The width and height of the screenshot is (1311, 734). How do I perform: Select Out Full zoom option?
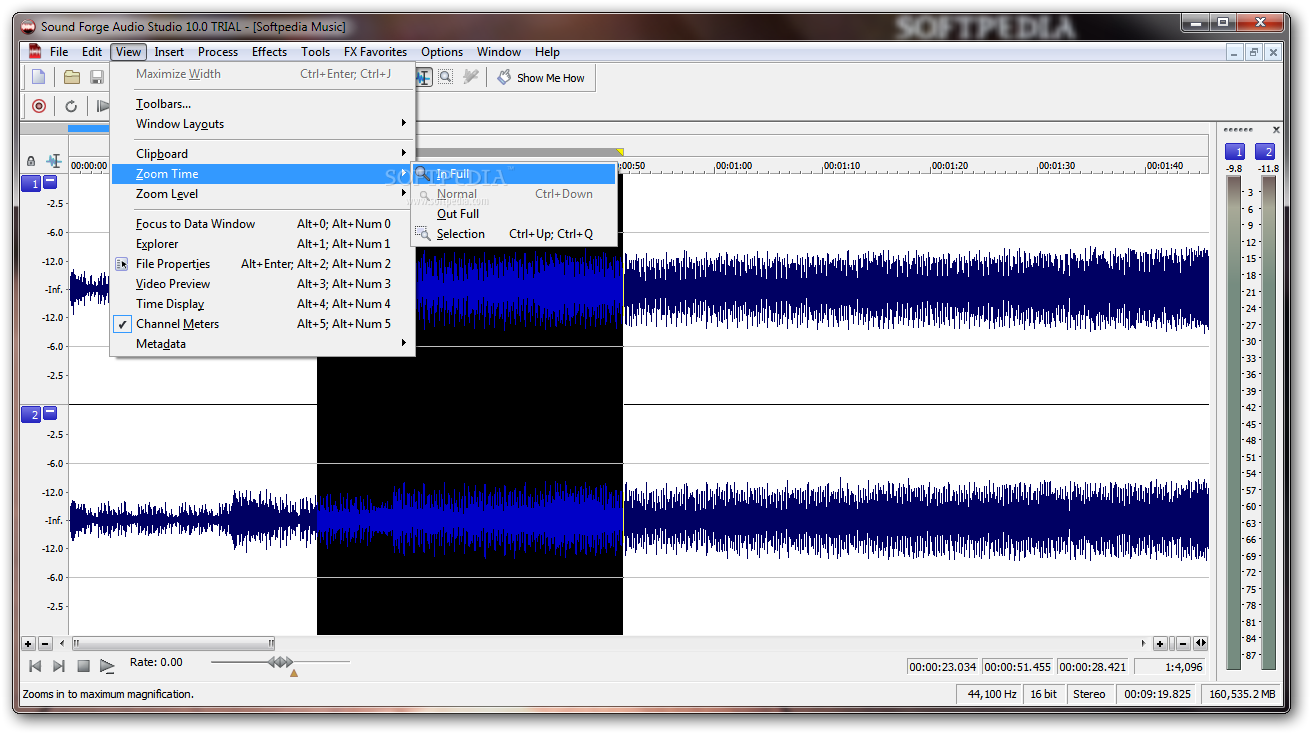pyautogui.click(x=514, y=214)
